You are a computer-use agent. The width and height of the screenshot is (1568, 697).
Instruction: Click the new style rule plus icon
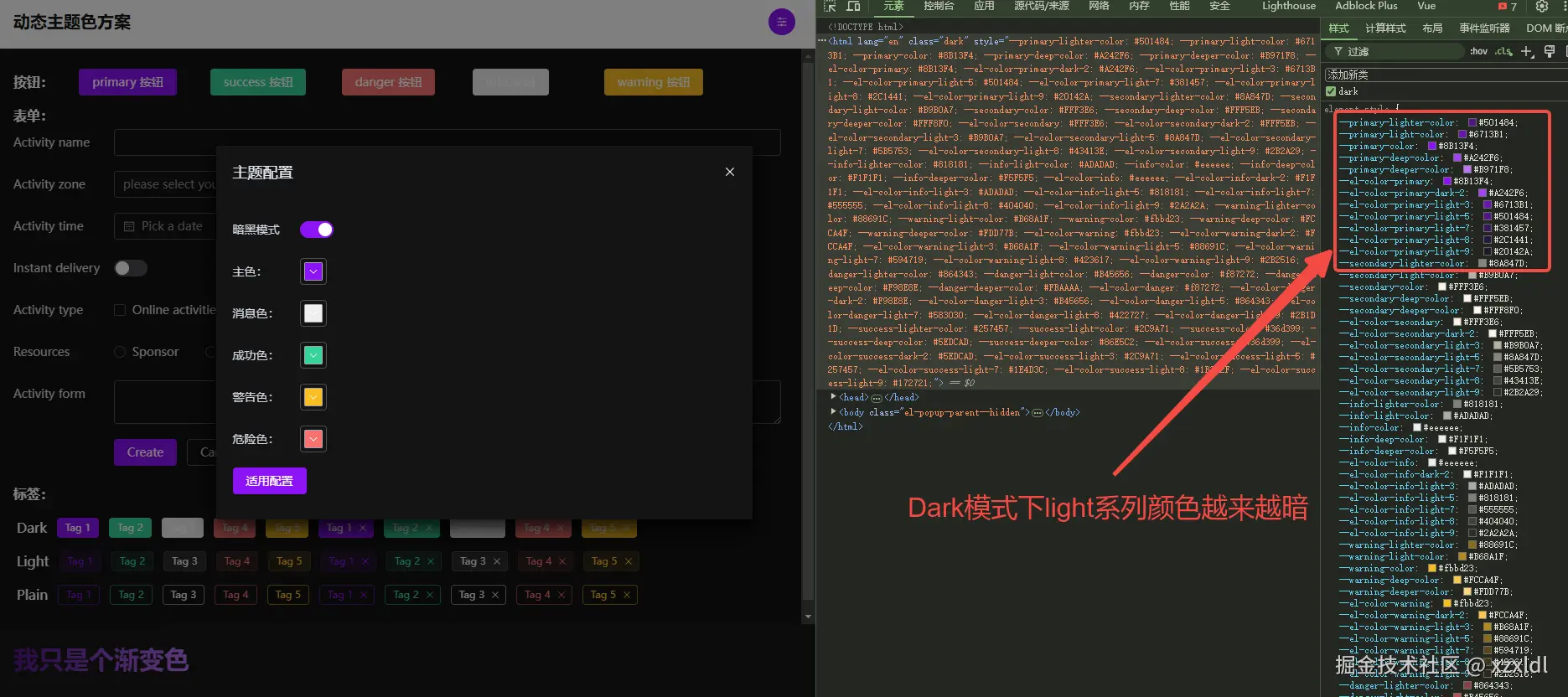[1527, 51]
